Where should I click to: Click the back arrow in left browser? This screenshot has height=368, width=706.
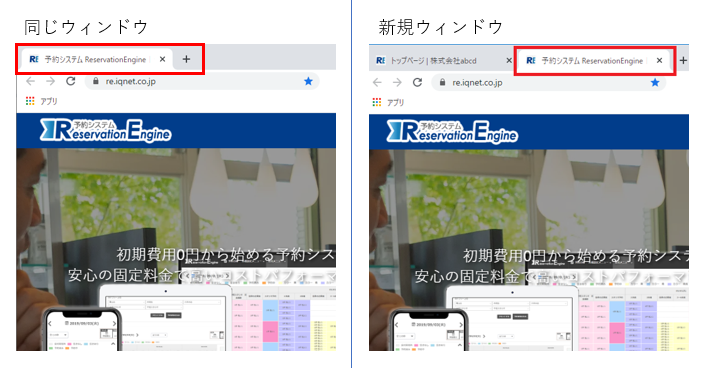[30, 81]
